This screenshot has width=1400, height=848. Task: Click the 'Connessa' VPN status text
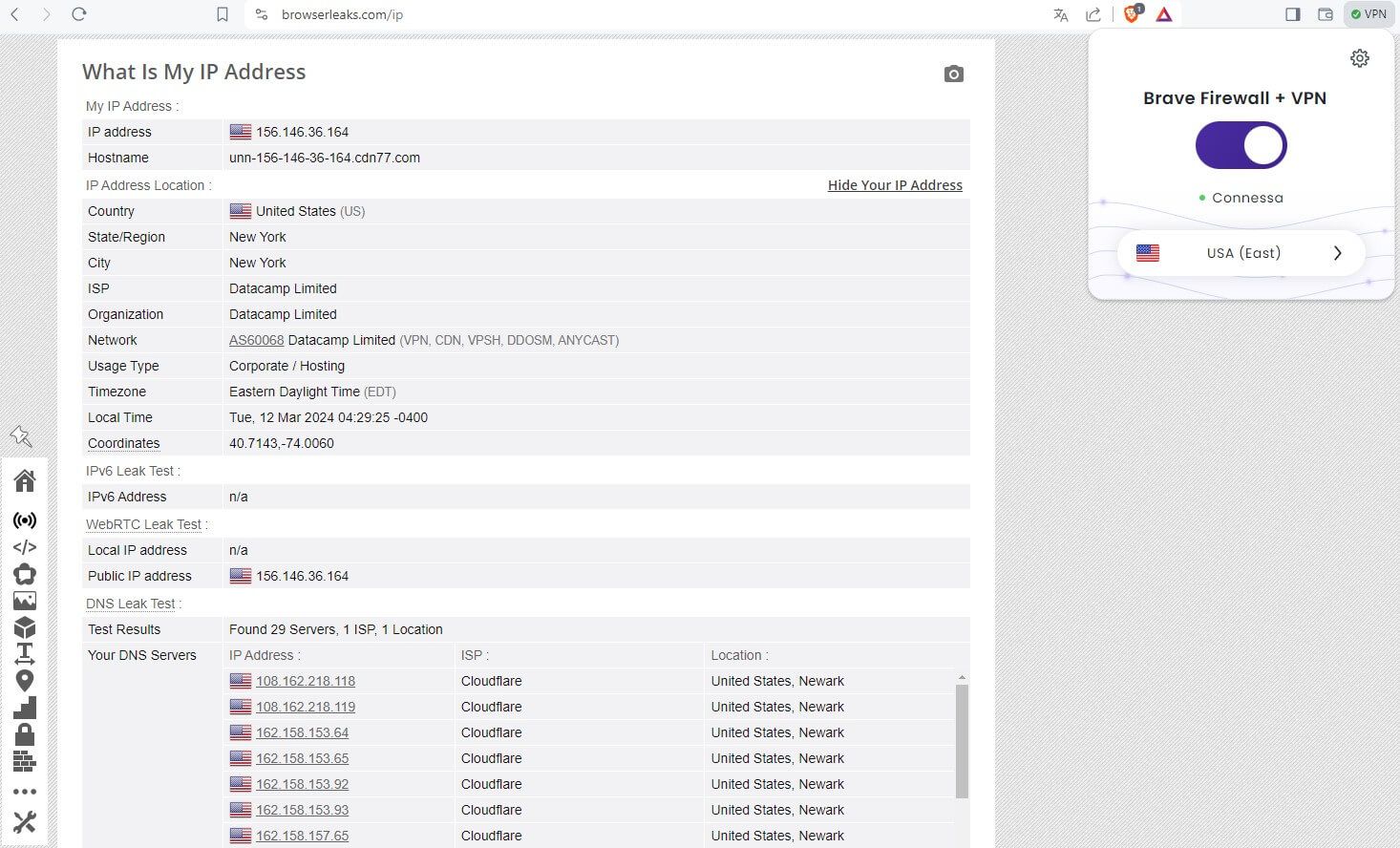(x=1247, y=198)
